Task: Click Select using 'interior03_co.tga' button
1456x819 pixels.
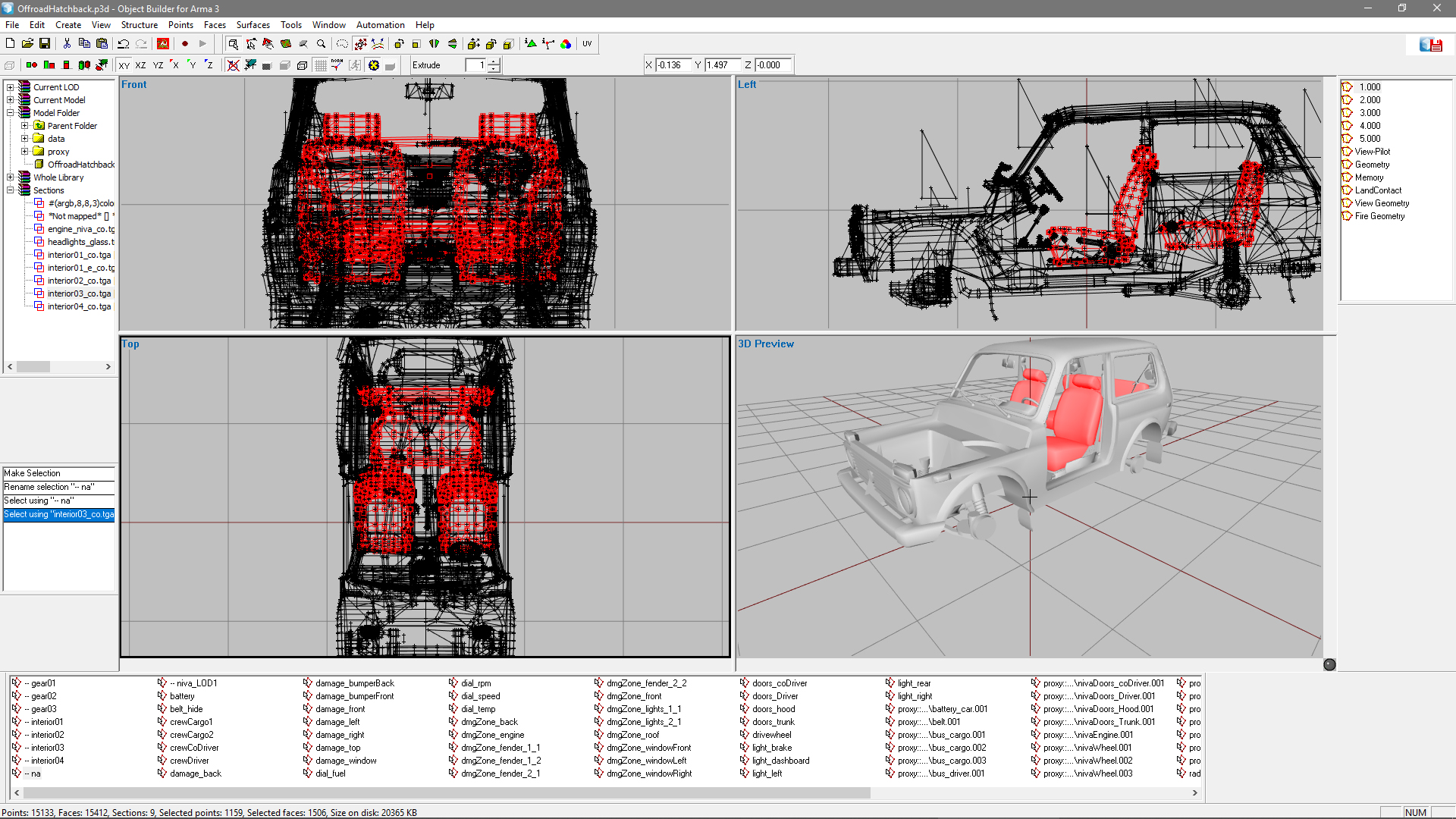Action: (58, 514)
